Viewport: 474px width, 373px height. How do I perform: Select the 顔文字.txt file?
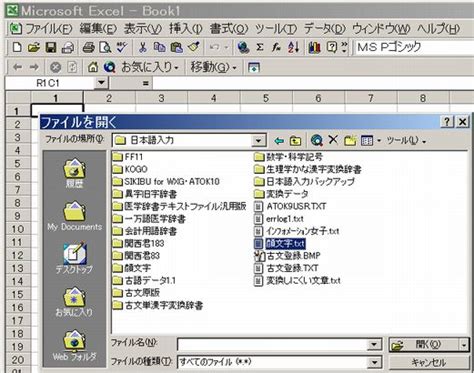point(280,243)
